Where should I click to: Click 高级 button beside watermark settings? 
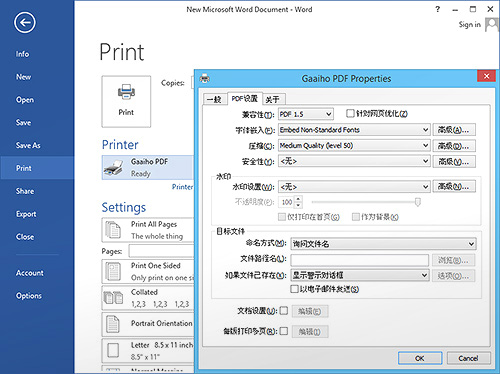pyautogui.click(x=454, y=187)
